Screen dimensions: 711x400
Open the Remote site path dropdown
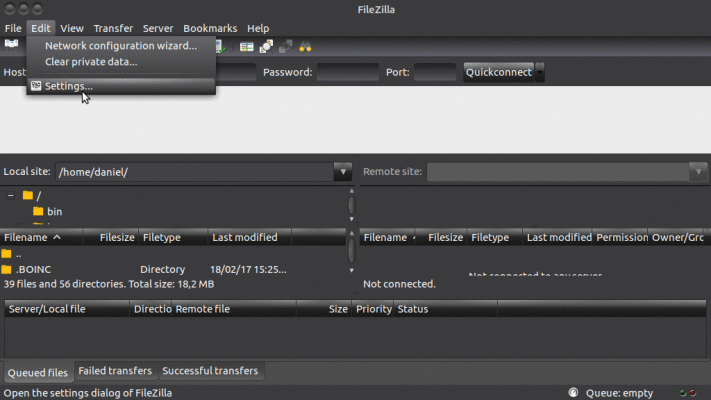[x=698, y=172]
